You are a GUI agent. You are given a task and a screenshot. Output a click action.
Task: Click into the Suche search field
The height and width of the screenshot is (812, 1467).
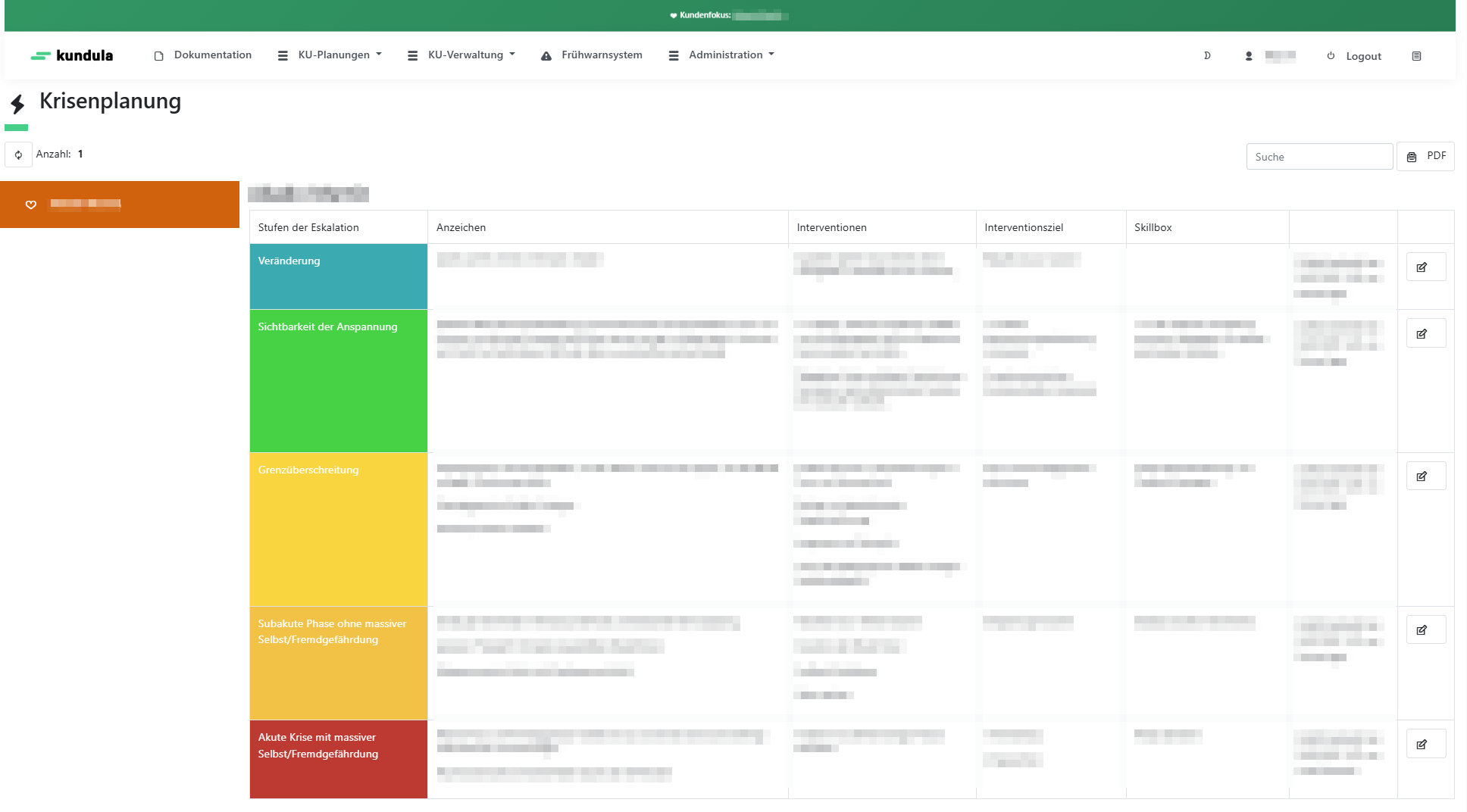point(1318,157)
